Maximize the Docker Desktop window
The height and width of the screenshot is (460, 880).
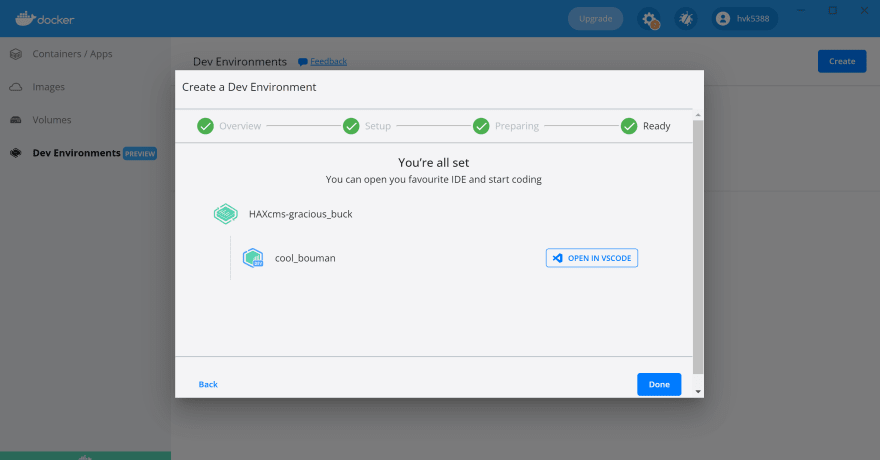pos(833,11)
